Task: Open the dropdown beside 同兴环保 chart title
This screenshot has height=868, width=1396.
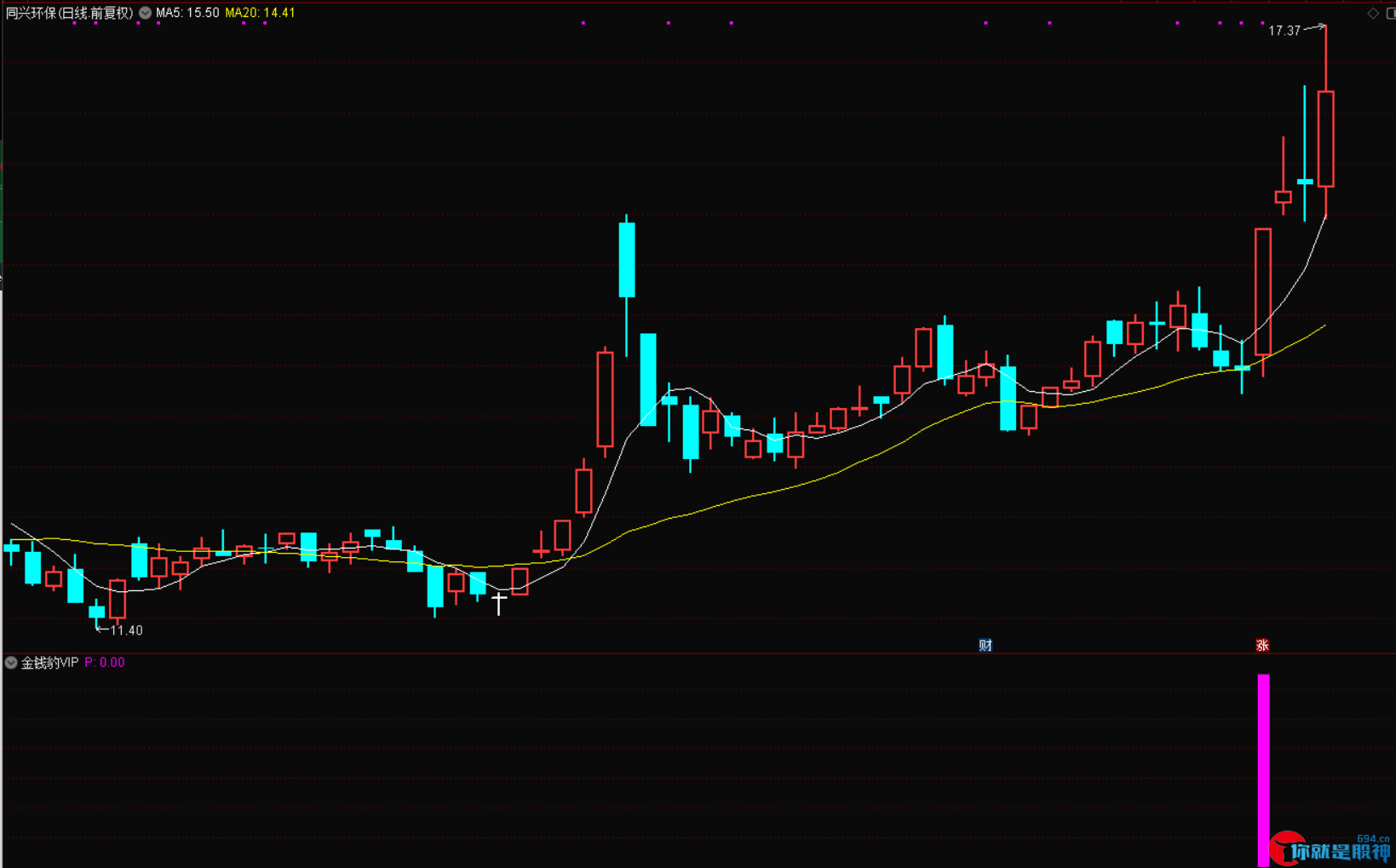Action: tap(146, 13)
